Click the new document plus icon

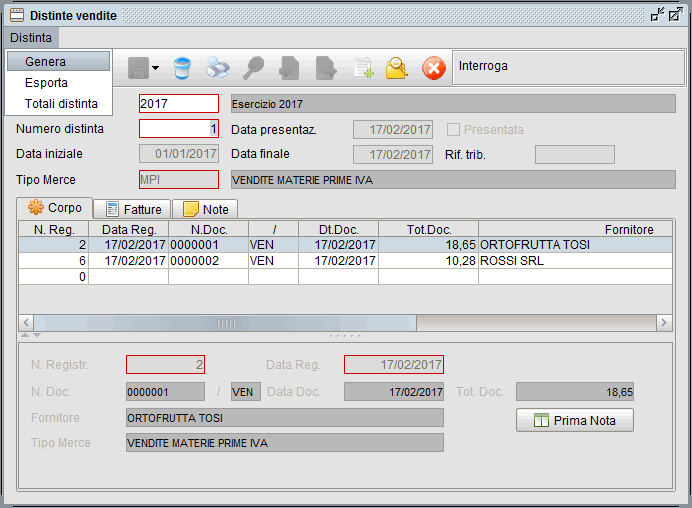361,68
